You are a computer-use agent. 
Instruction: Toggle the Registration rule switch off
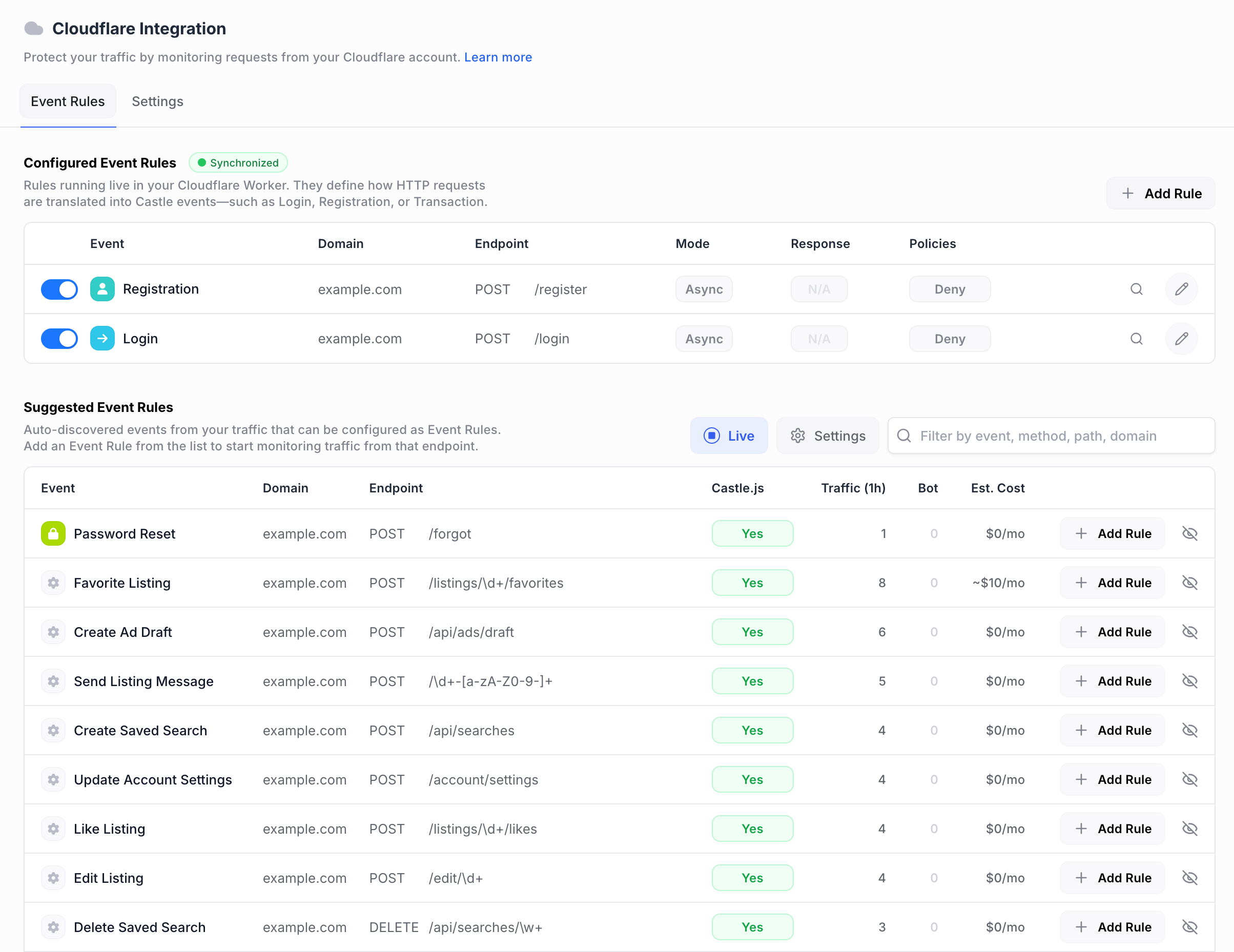[x=59, y=289]
